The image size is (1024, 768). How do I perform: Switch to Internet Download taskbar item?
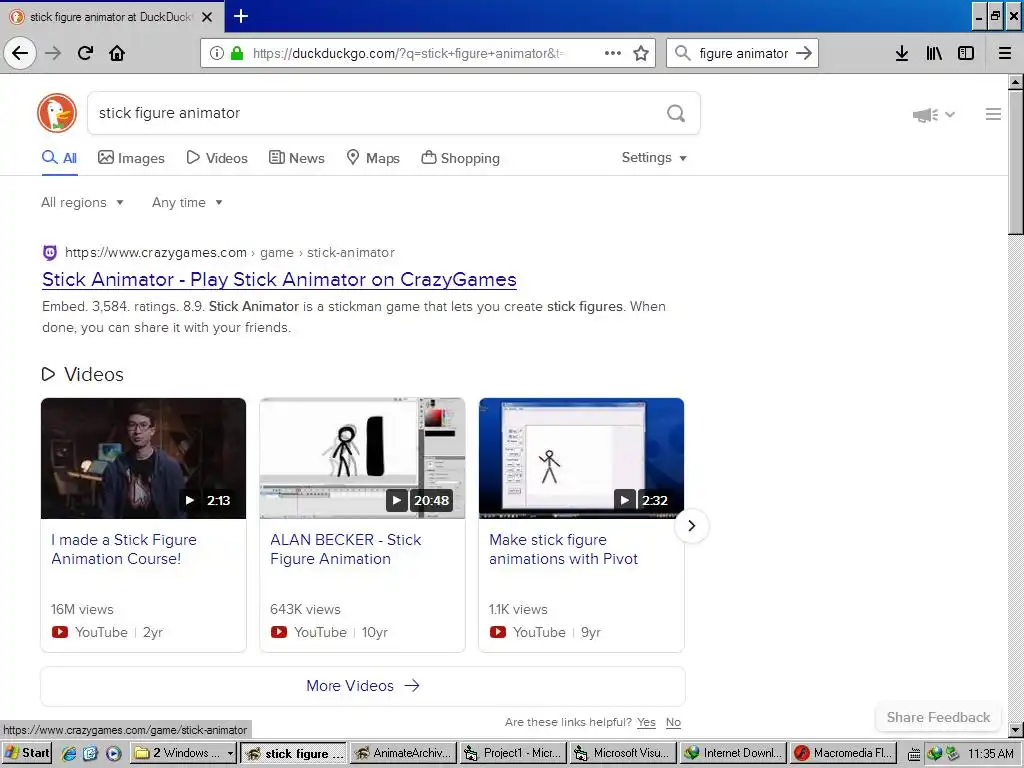(732, 753)
